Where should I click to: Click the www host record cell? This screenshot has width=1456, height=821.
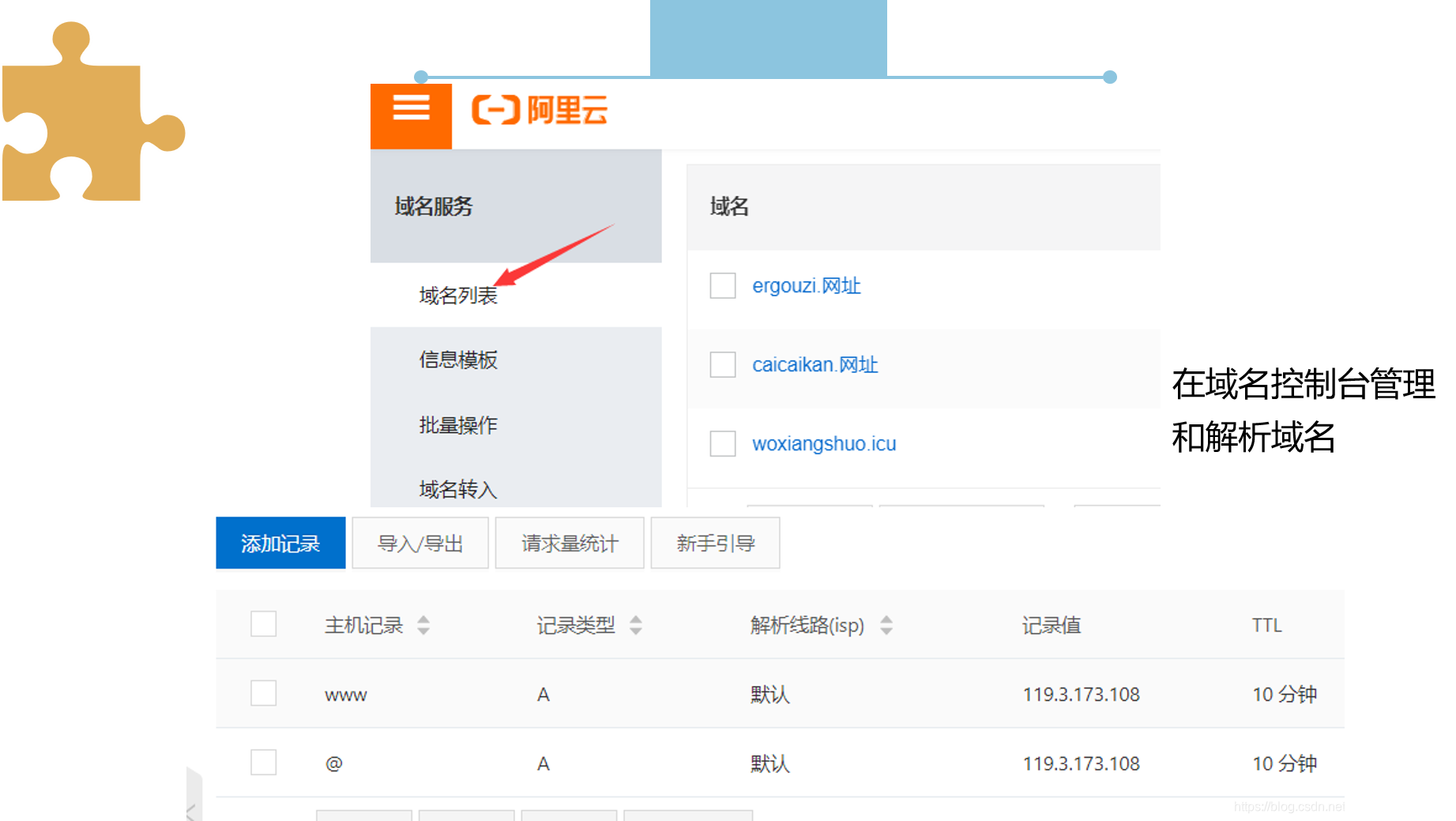(x=346, y=695)
